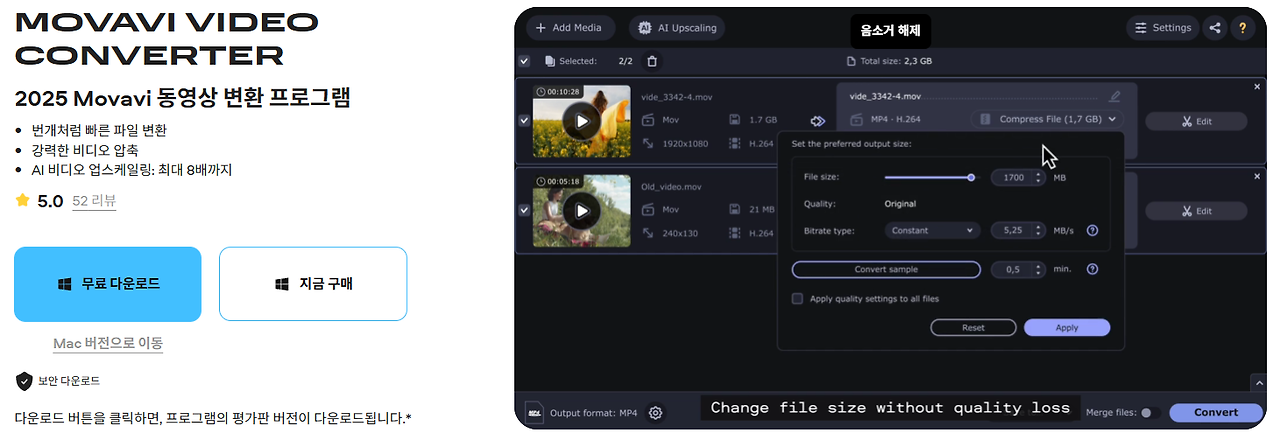Click the resolution icon beside 1920x1080

(x=647, y=143)
